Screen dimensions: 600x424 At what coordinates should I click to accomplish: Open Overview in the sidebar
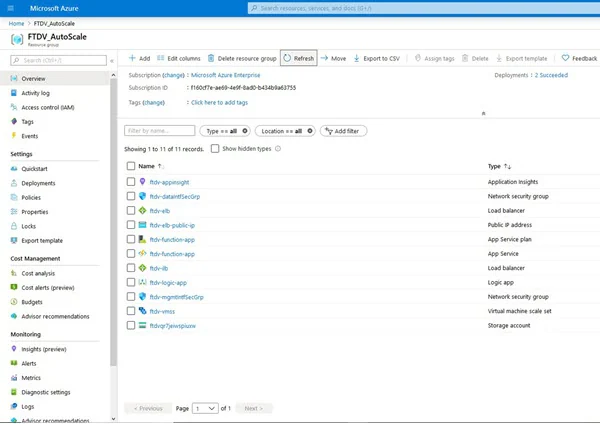tap(55, 78)
